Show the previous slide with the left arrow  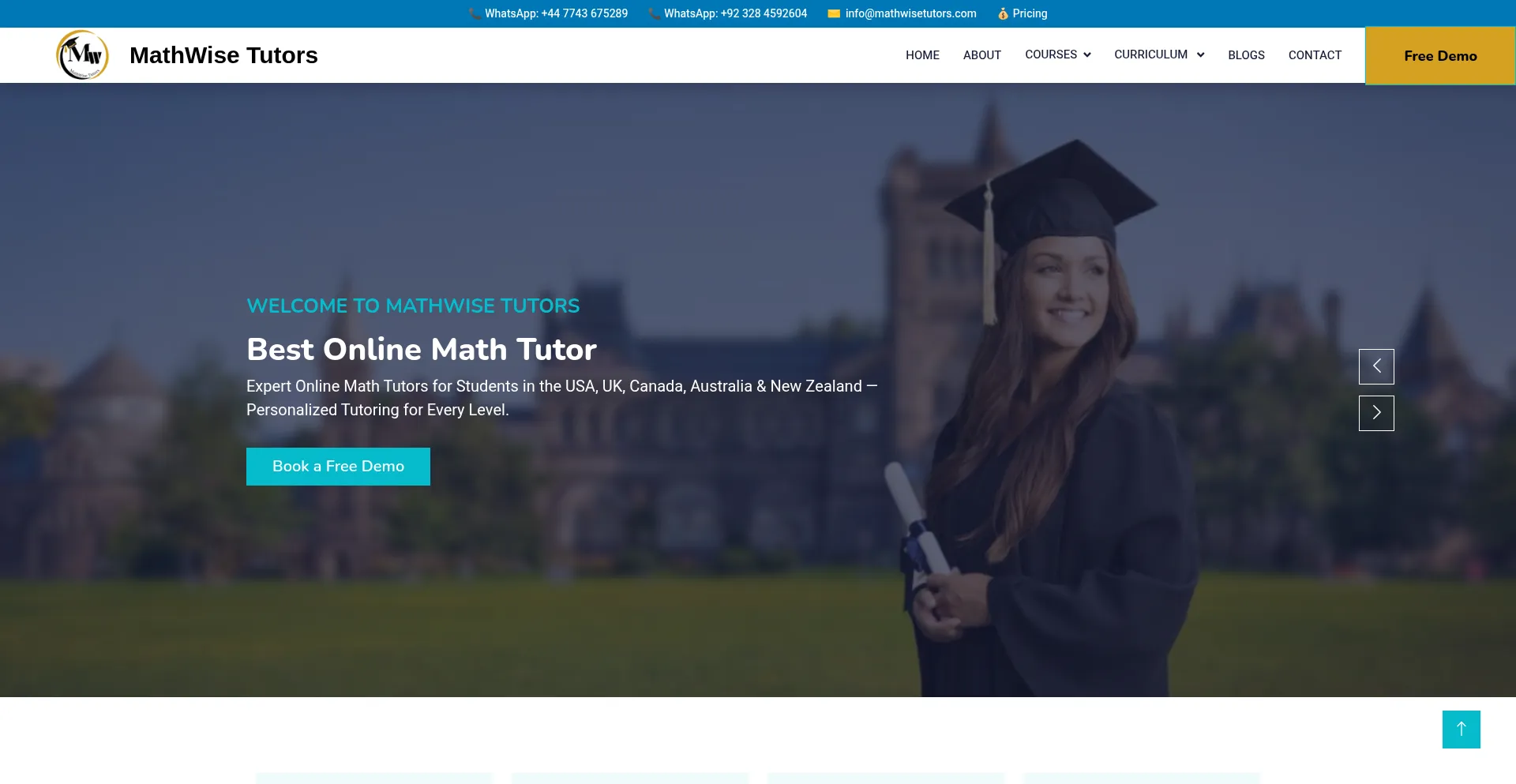click(1376, 366)
